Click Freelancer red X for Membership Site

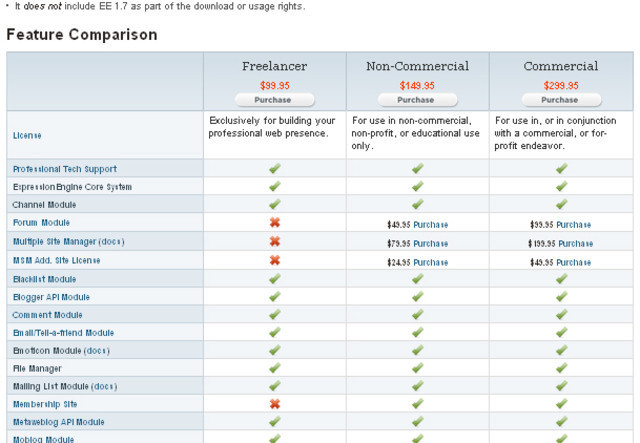click(275, 404)
